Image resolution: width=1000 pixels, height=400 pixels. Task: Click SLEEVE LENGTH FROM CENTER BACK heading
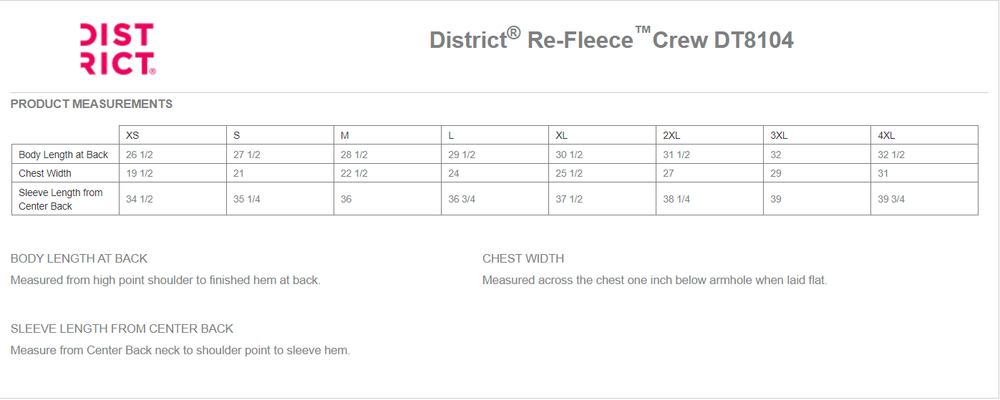point(122,329)
